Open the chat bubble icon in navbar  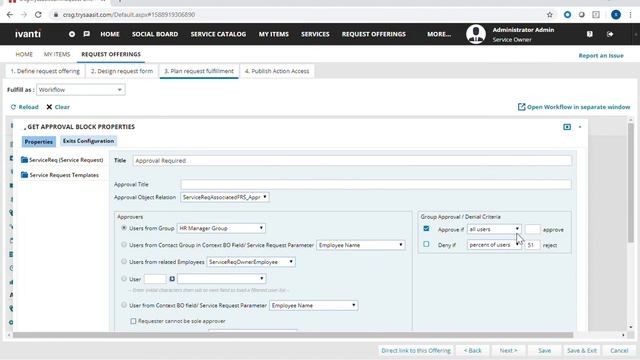(87, 34)
